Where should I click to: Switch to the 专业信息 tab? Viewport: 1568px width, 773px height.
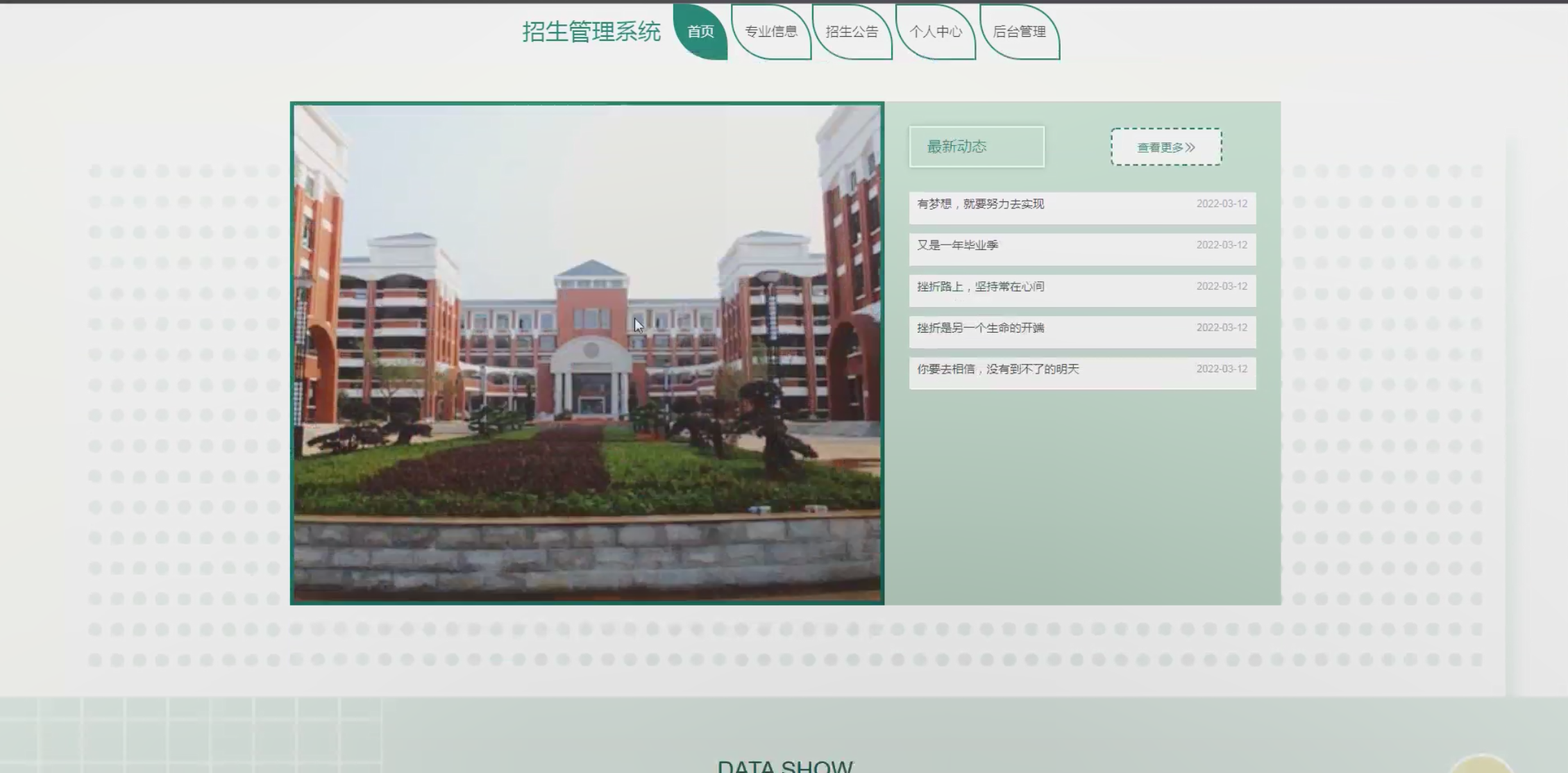[x=770, y=32]
